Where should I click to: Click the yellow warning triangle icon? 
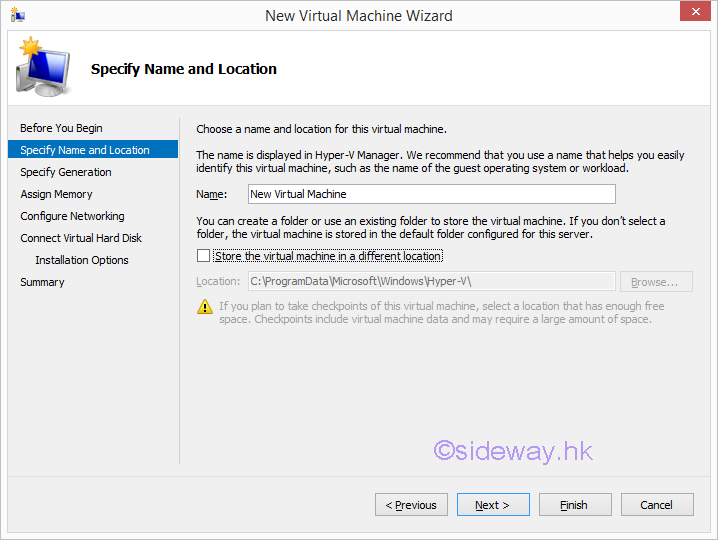pyautogui.click(x=205, y=306)
